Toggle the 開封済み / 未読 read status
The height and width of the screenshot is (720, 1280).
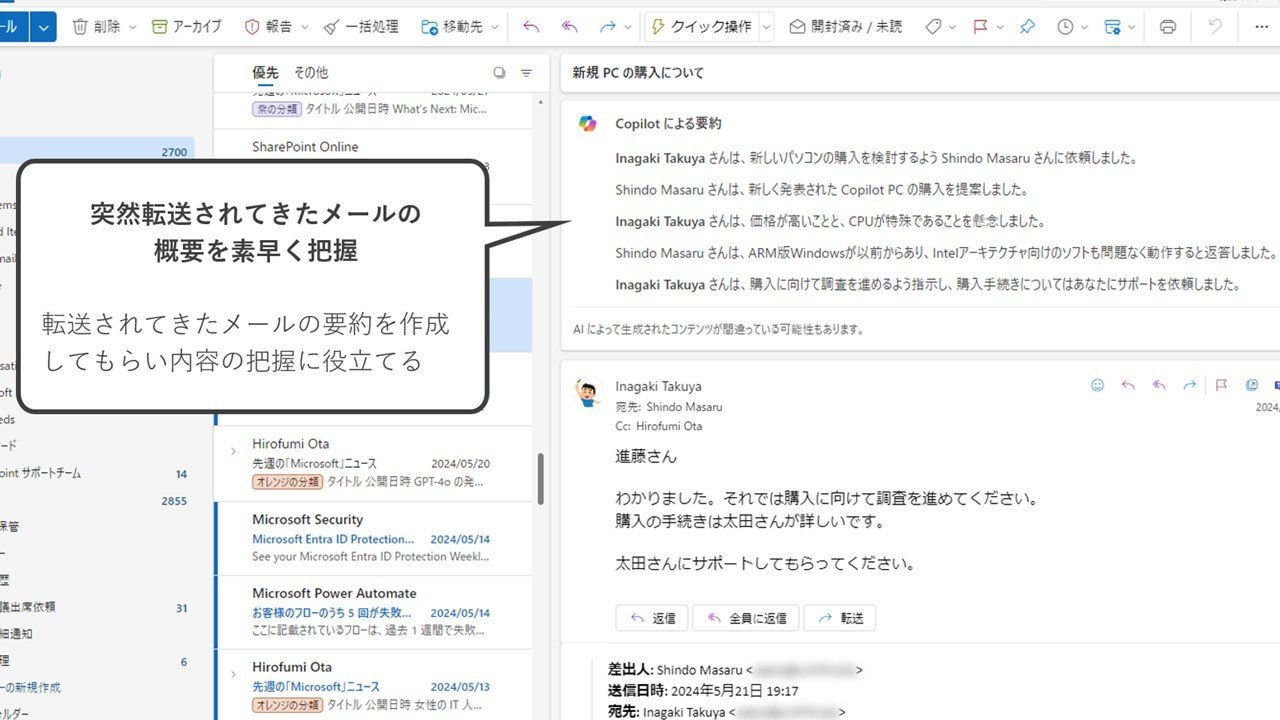tap(845, 27)
